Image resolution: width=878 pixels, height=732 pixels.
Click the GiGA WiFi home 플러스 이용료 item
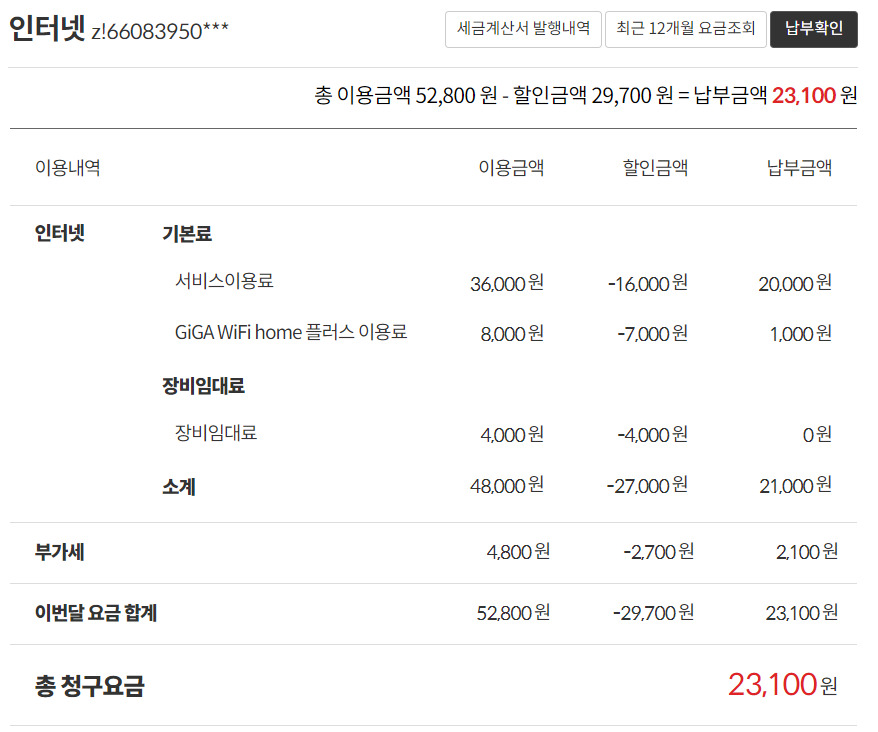tap(291, 332)
